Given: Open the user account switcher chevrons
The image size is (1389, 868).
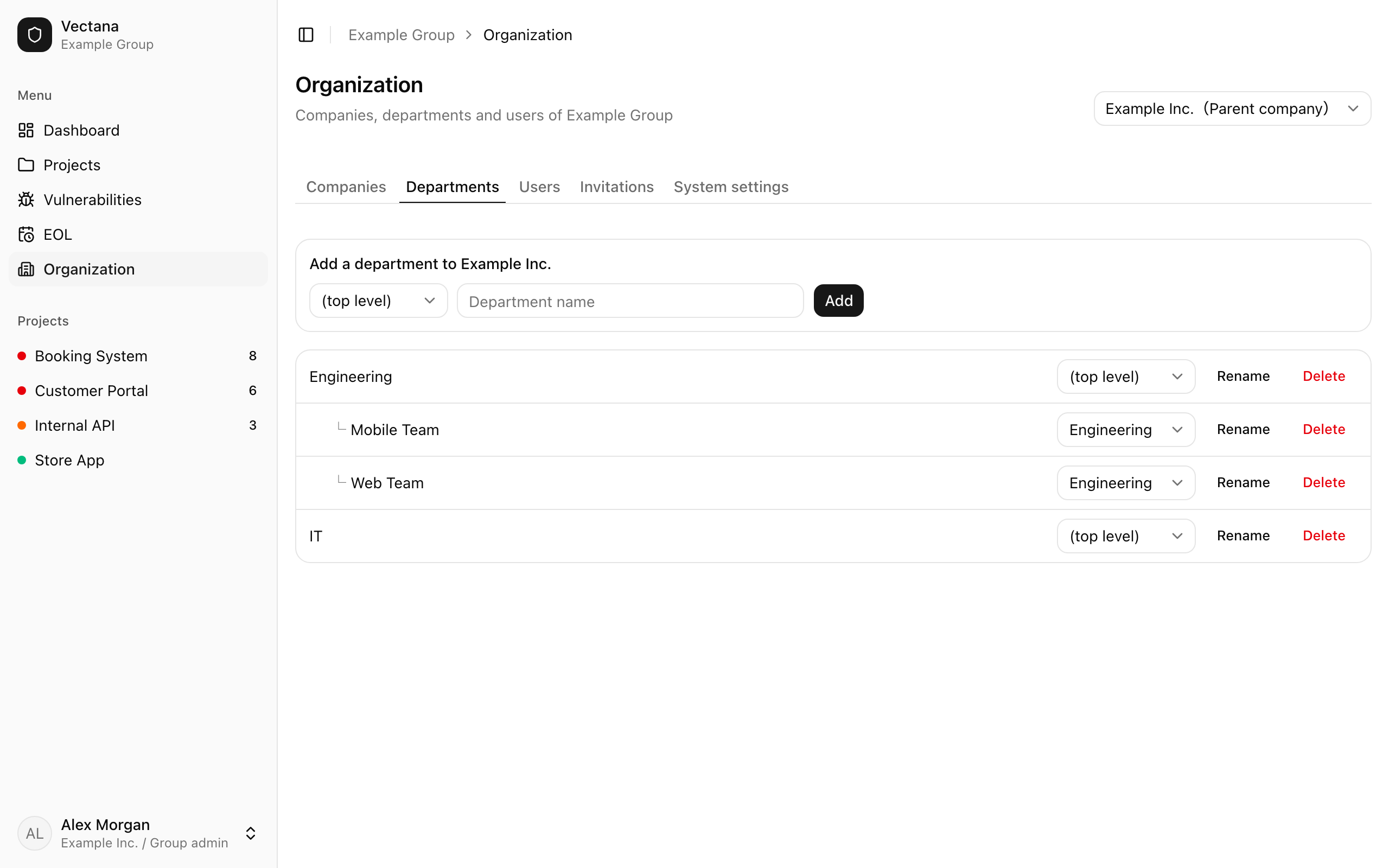Looking at the screenshot, I should click(251, 833).
